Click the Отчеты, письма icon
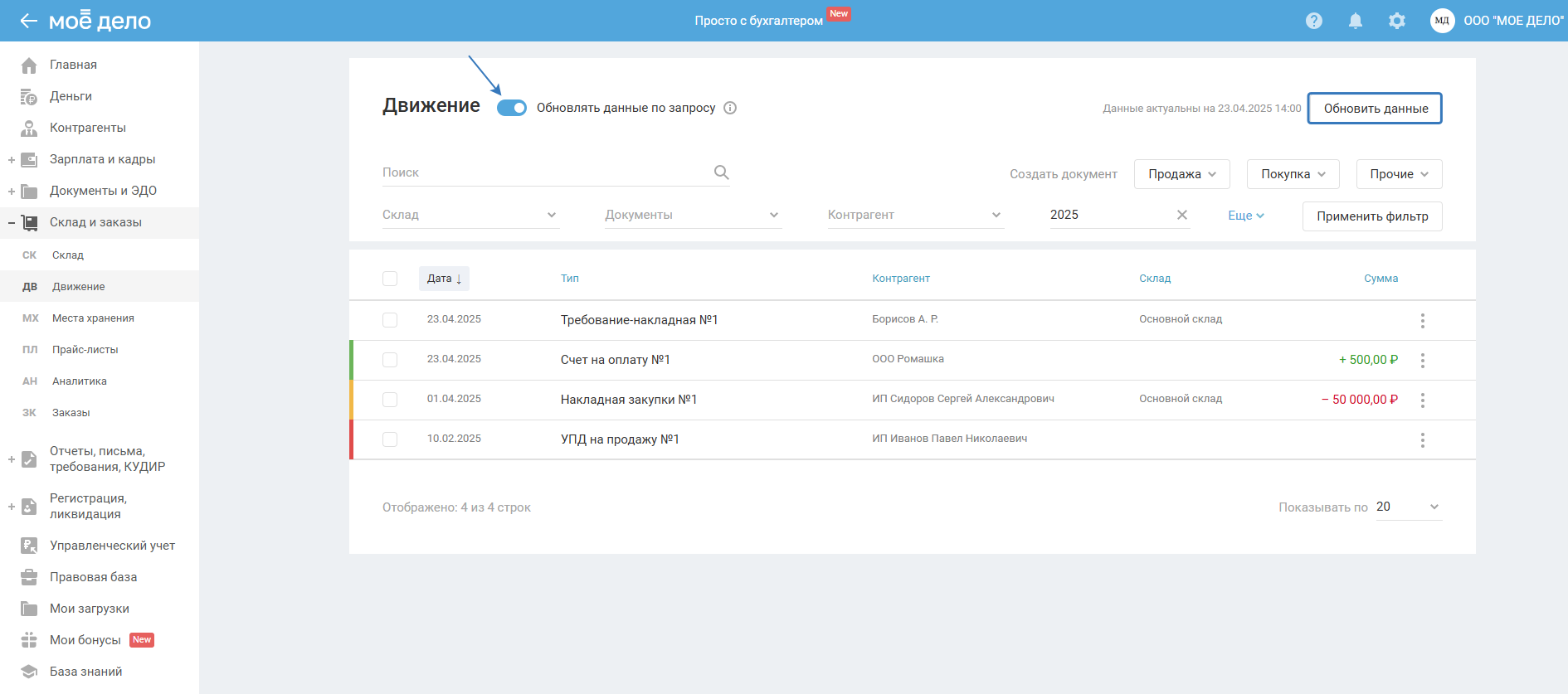 (x=29, y=459)
